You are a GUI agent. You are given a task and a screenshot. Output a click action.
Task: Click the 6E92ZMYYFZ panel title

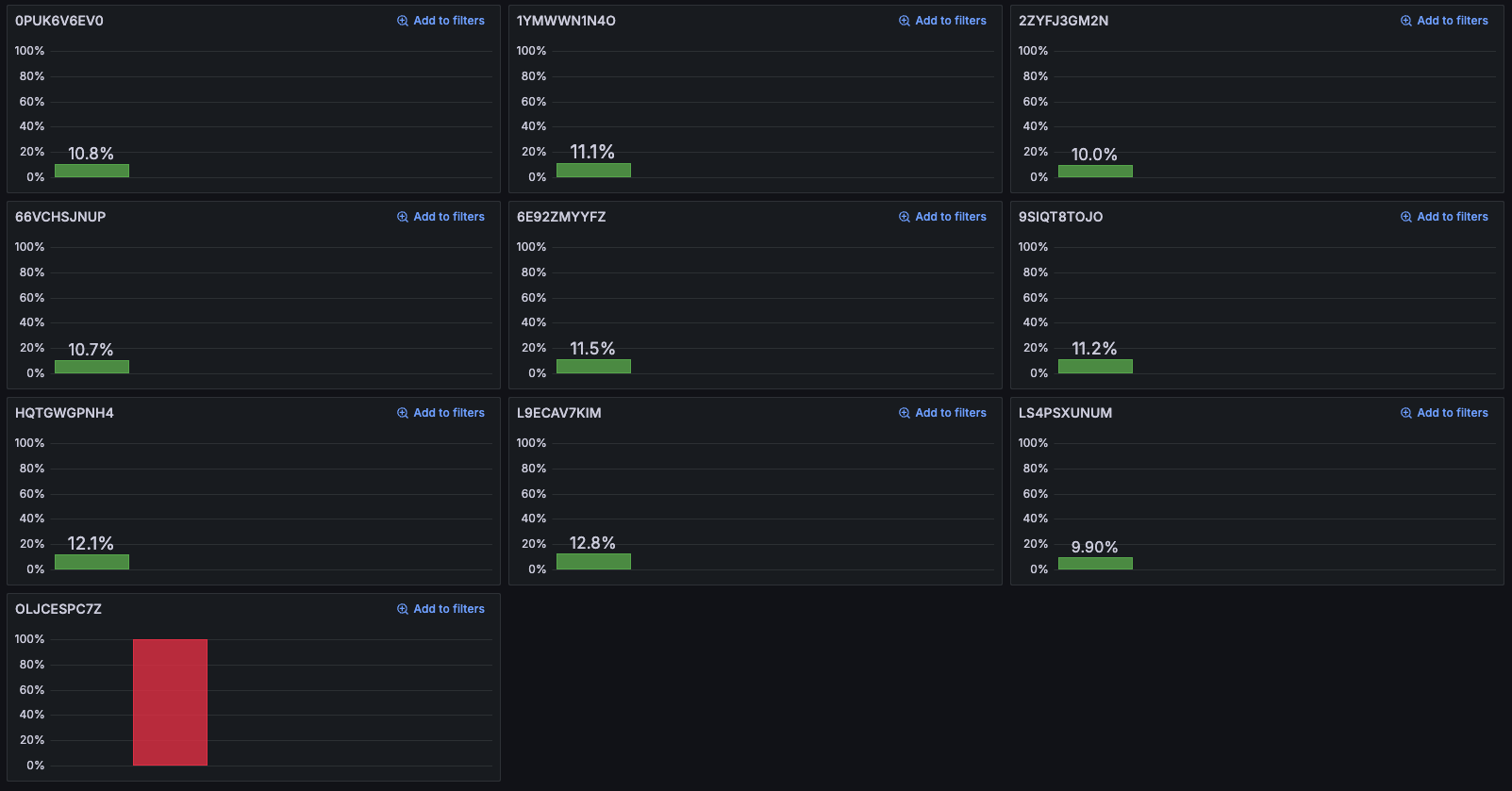click(562, 216)
